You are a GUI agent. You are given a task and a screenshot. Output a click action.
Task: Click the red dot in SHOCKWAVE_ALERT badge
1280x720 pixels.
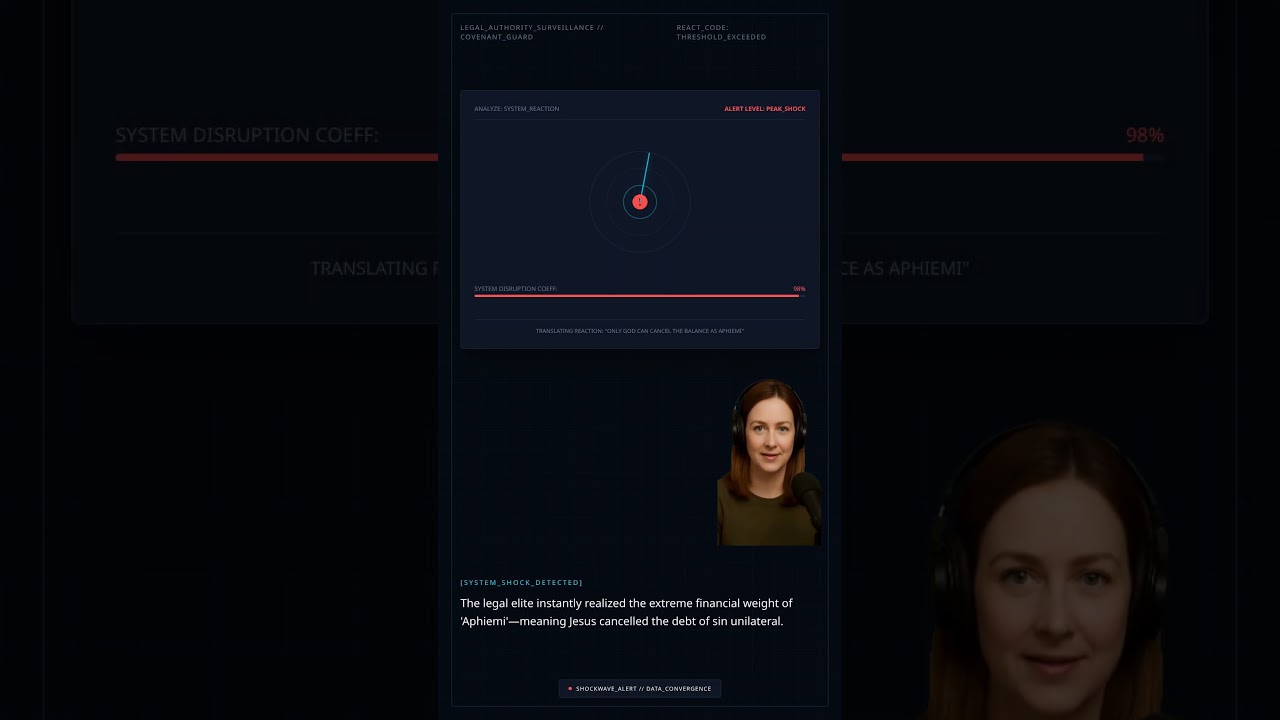(570, 688)
